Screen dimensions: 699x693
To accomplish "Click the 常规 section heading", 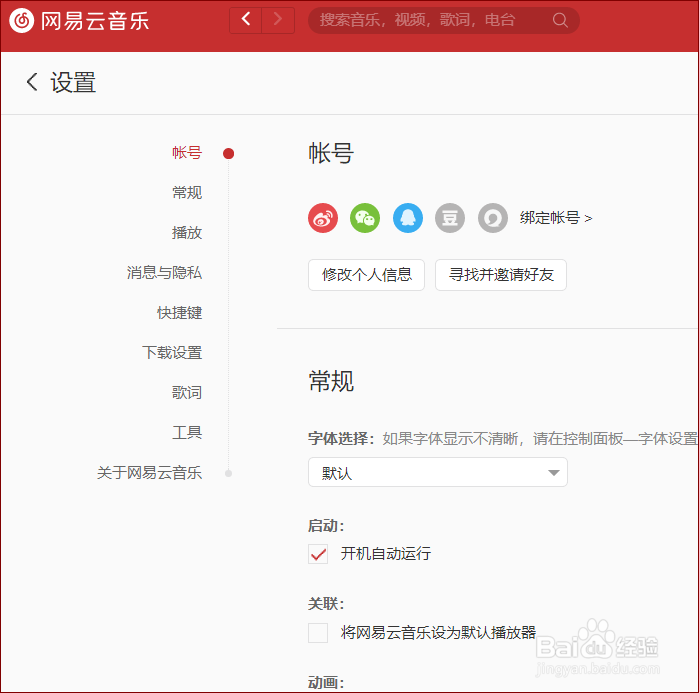I will 331,381.
